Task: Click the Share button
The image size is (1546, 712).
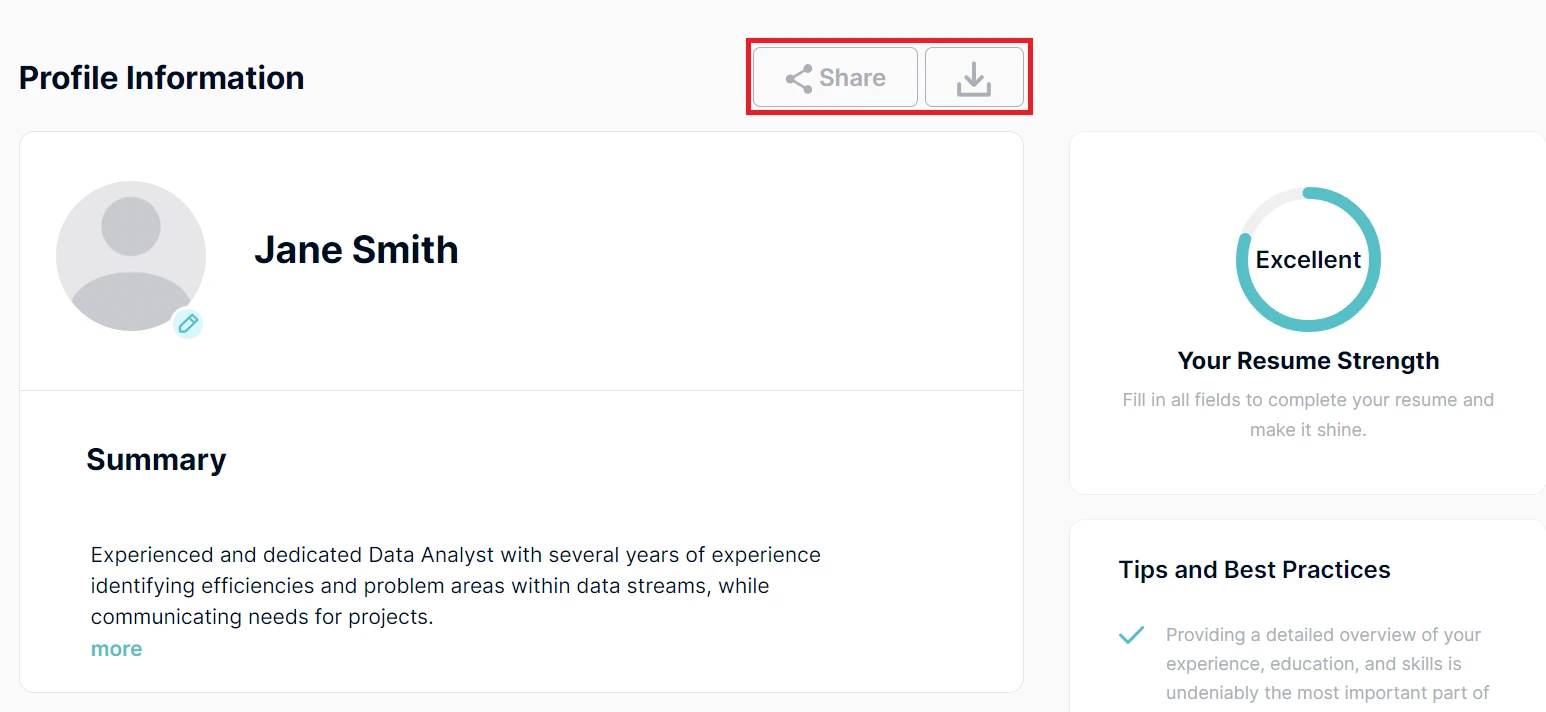Action: click(835, 77)
